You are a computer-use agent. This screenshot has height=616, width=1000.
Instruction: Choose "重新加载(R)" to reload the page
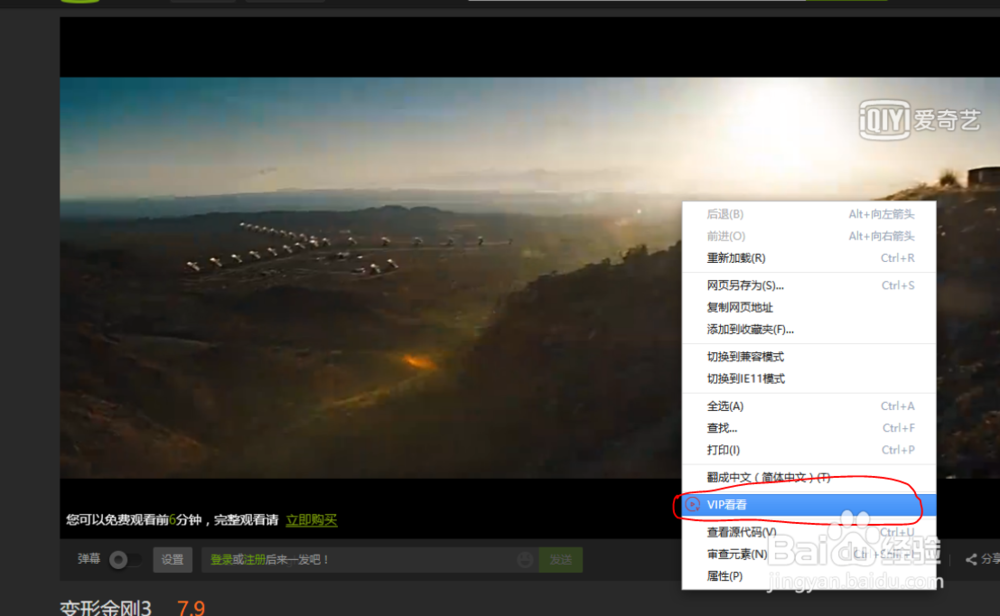coord(809,258)
